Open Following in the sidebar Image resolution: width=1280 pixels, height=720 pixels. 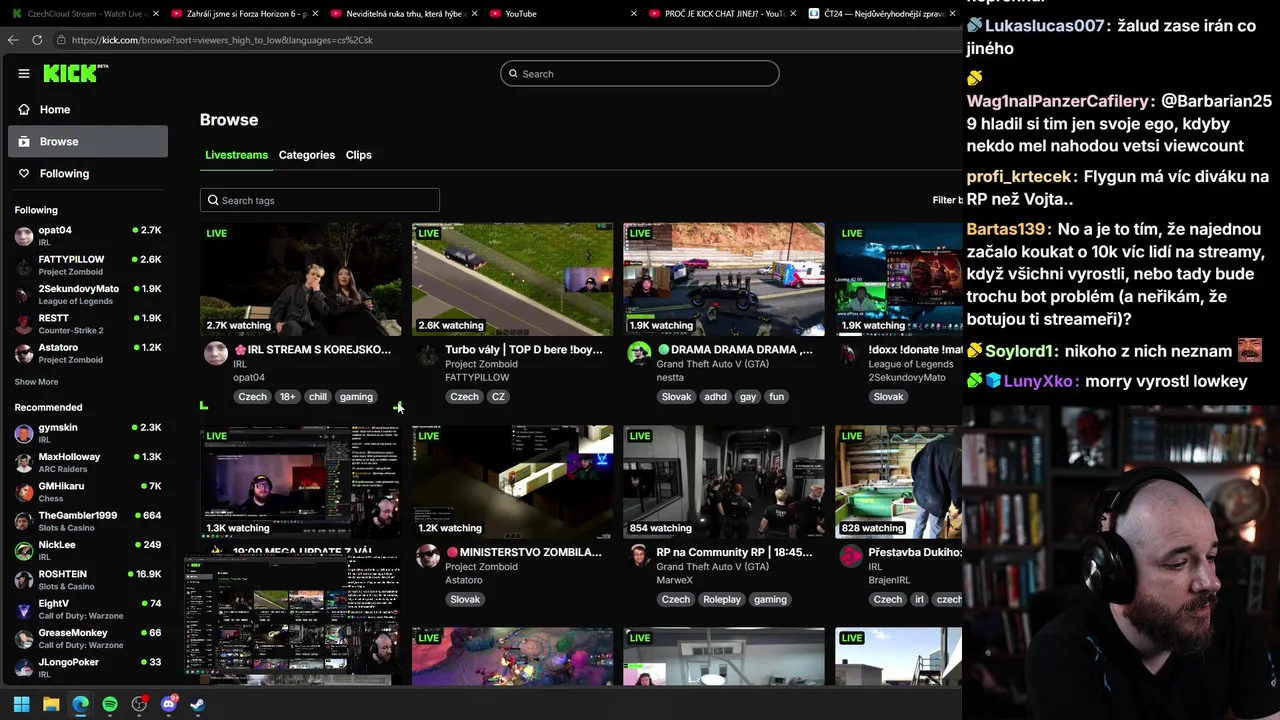88,173
